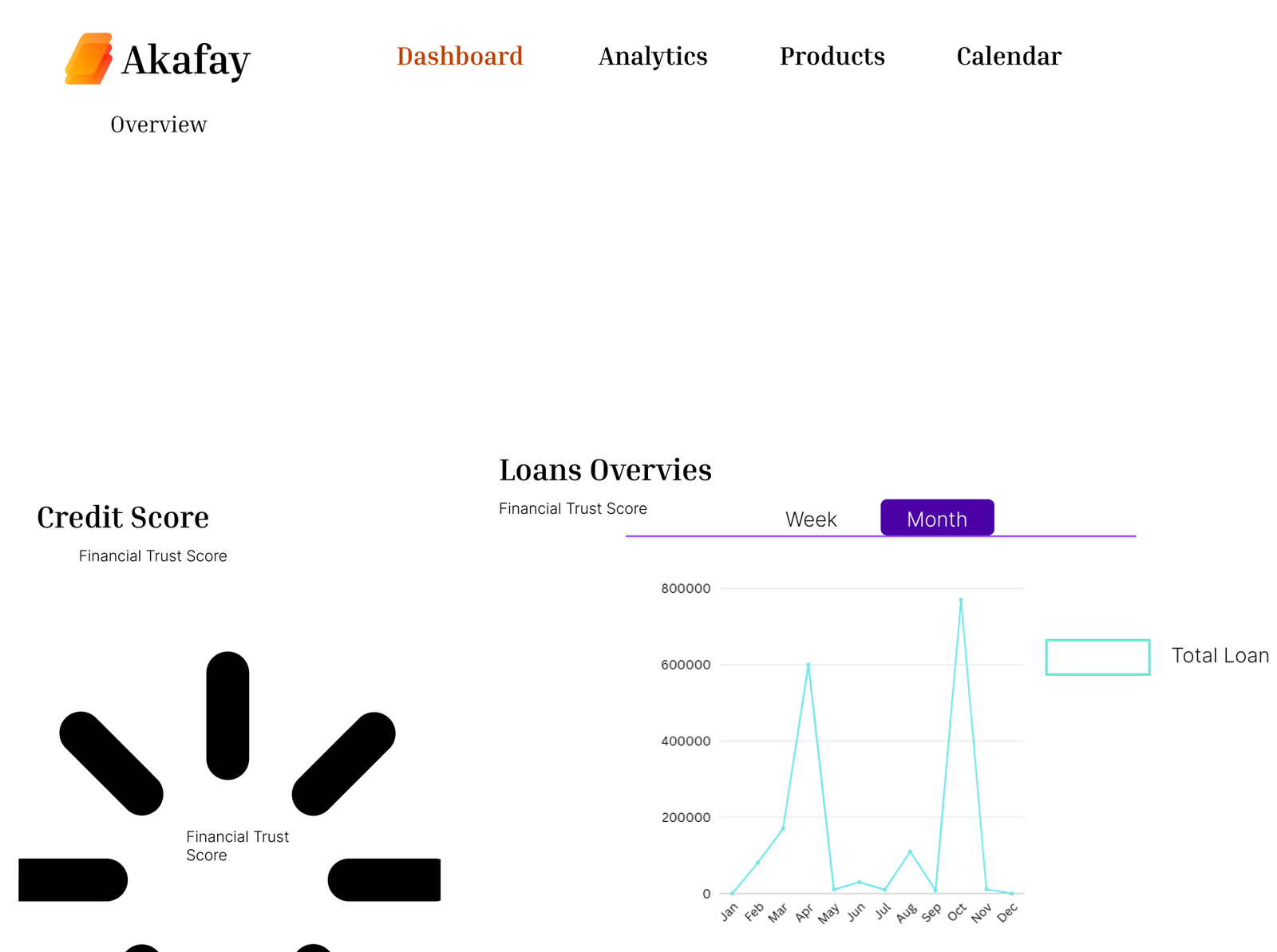Go to the Analytics page

pyautogui.click(x=653, y=57)
